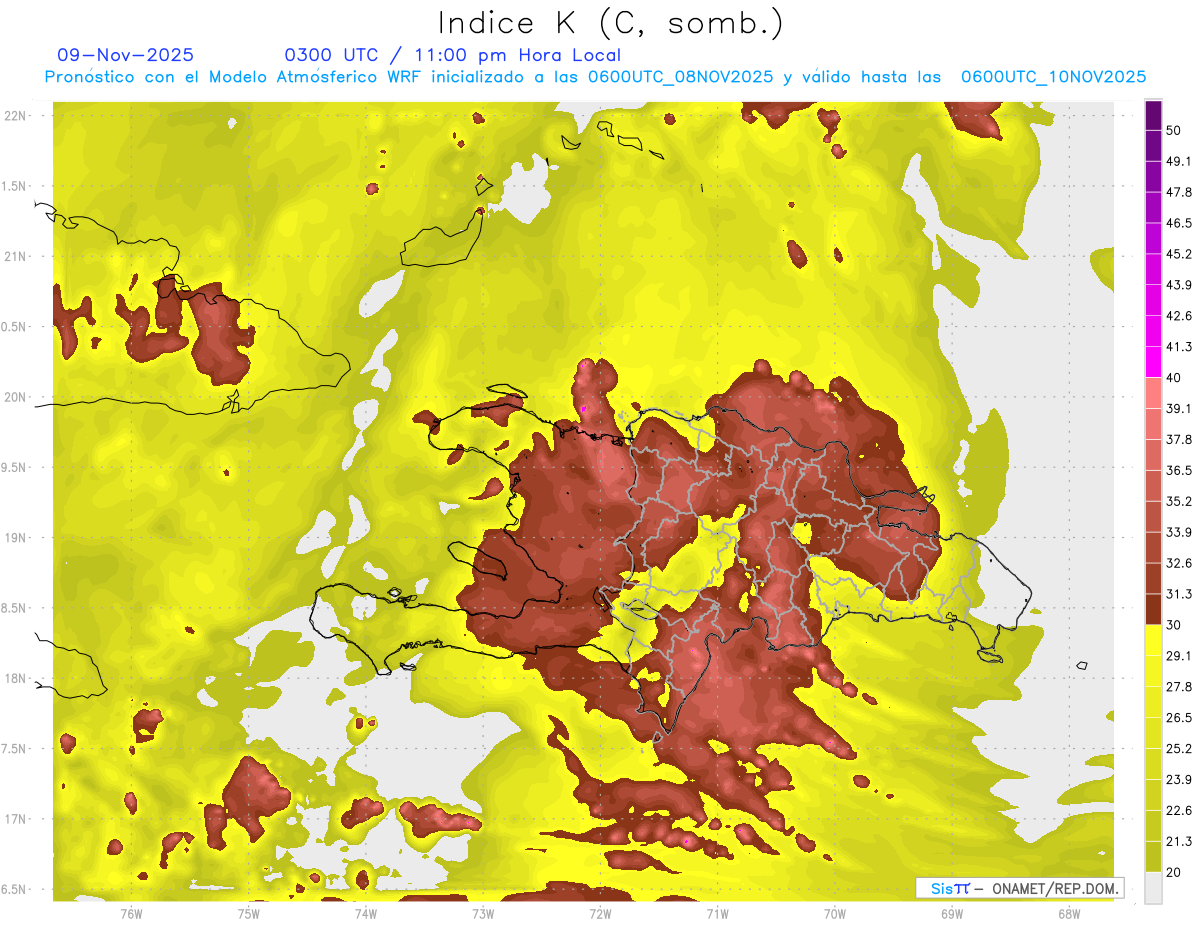Click the '73W' longitude label
This screenshot has width=1200, height=927.
pos(483,913)
